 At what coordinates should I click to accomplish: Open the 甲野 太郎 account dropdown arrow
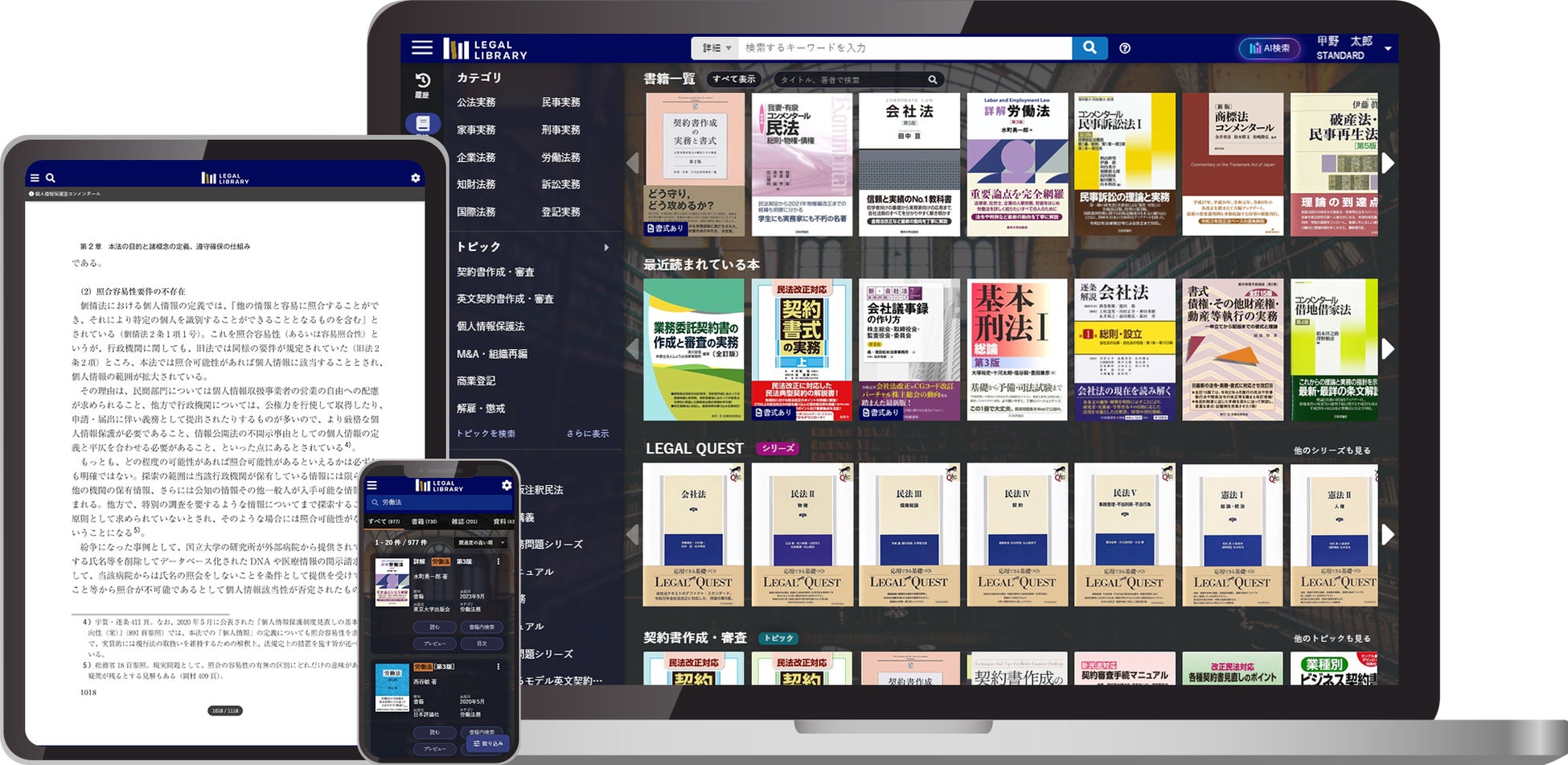(x=1388, y=49)
